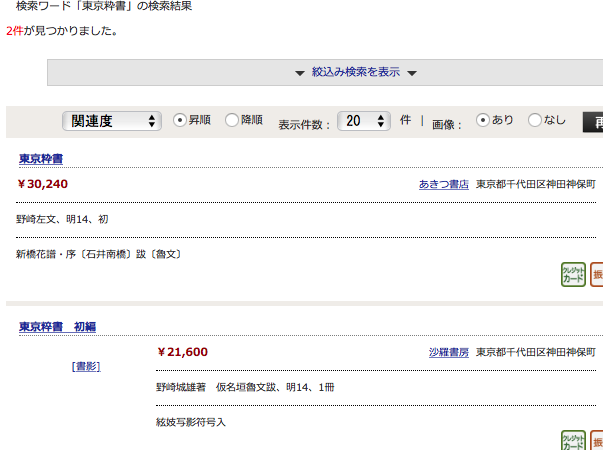Click the [書影] cover image link
The image size is (603, 450).
coord(86,366)
